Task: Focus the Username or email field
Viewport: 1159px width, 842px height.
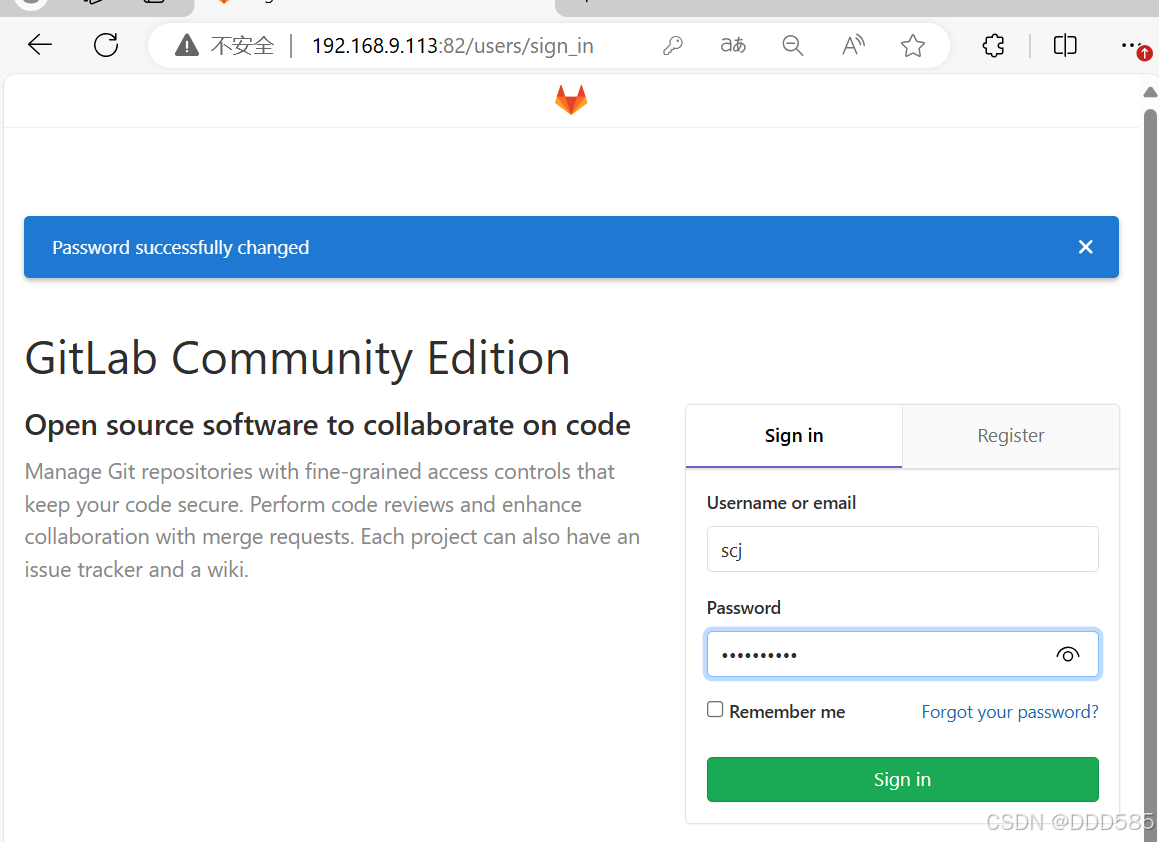Action: click(903, 549)
